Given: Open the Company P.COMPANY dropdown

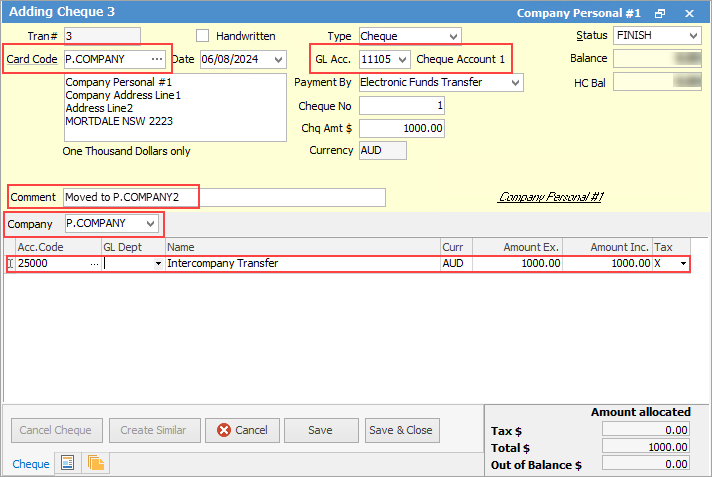Looking at the screenshot, I should coord(150,223).
